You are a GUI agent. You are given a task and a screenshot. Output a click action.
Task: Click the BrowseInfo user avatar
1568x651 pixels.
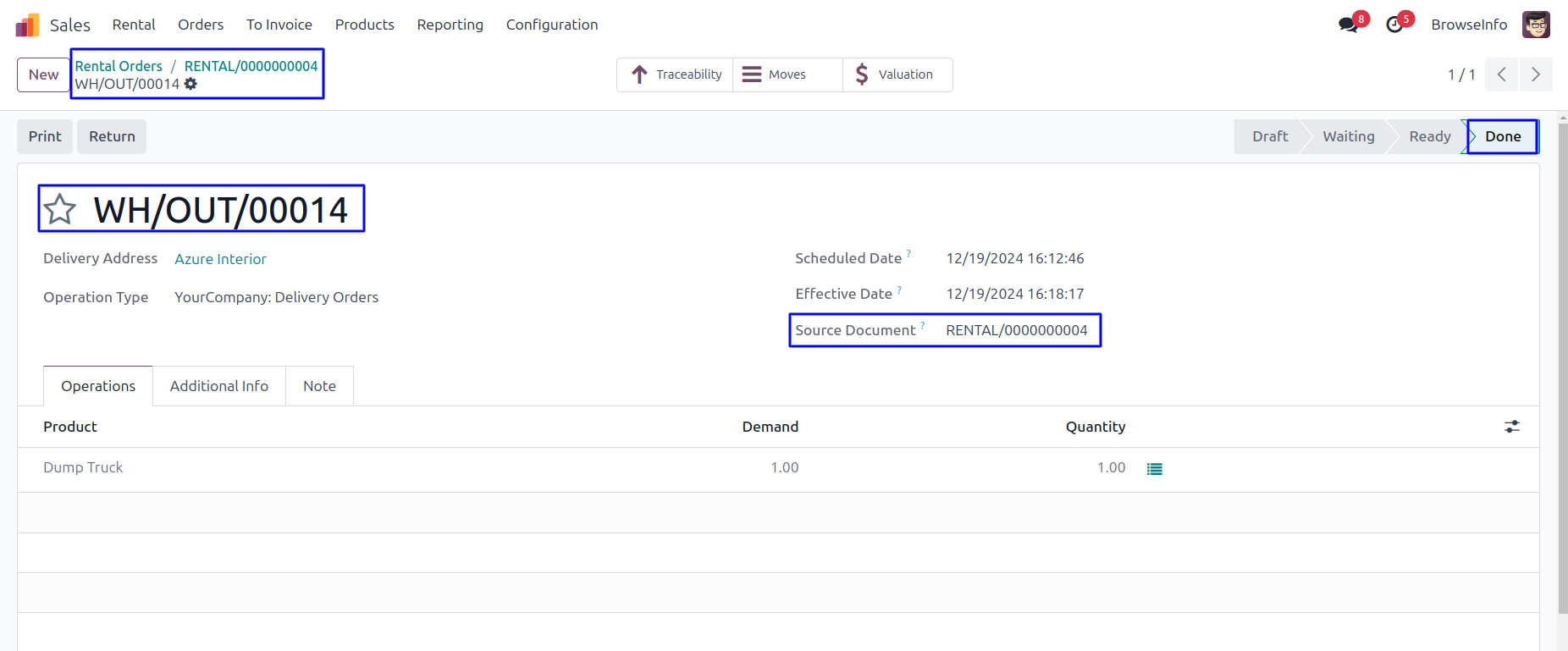(x=1536, y=25)
